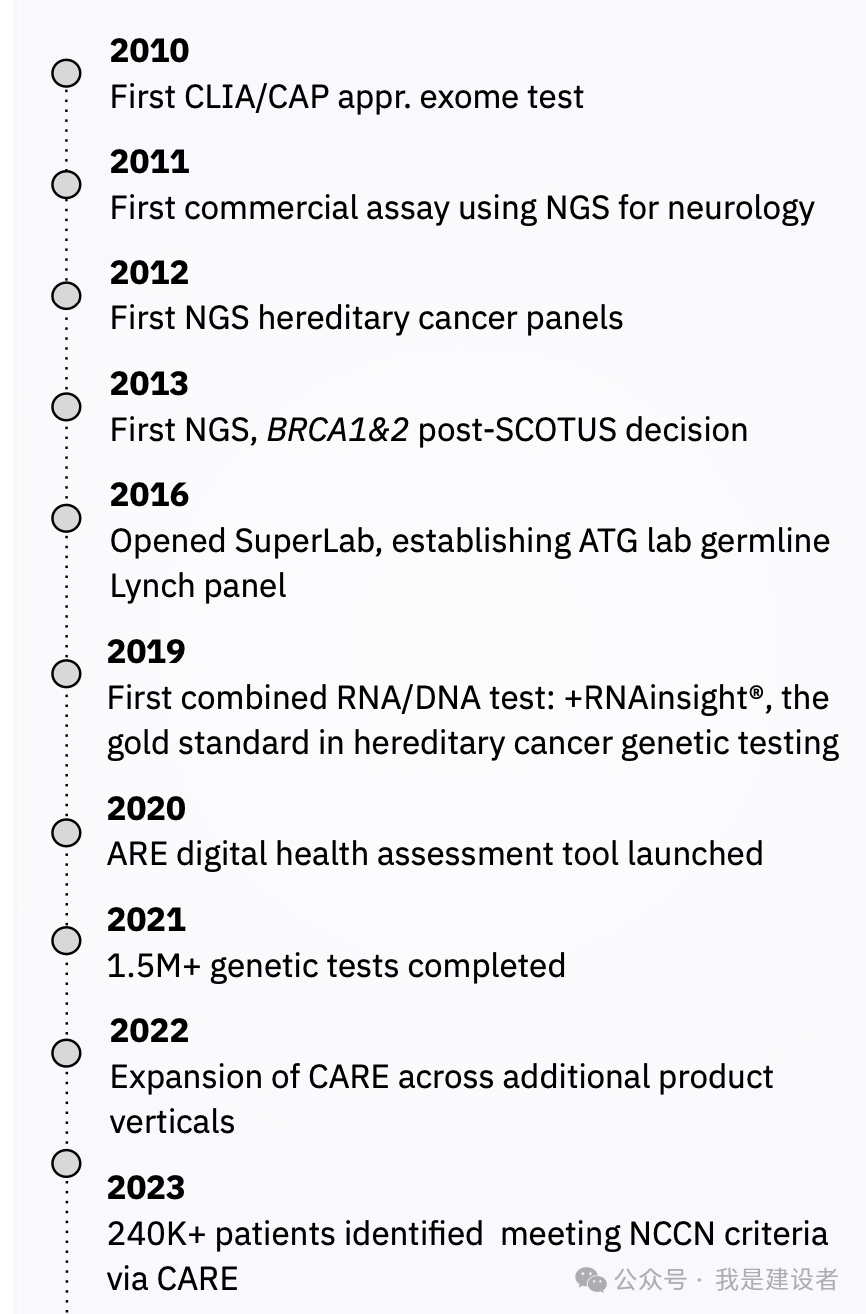Click the 2016 timeline marker circle
The width and height of the screenshot is (866, 1314).
click(66, 518)
